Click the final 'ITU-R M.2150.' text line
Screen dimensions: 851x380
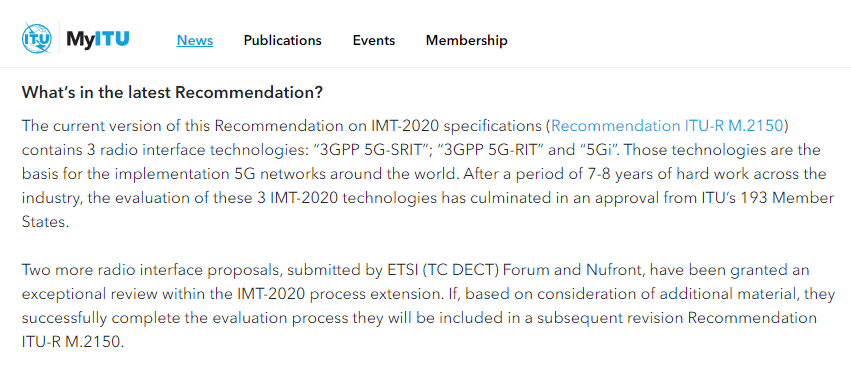point(73,342)
